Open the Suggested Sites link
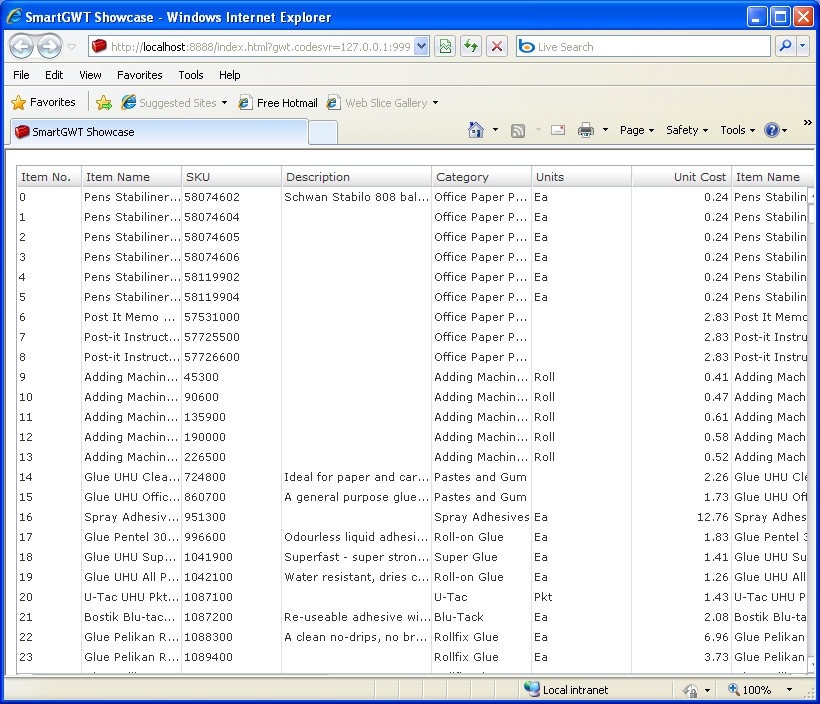 point(174,103)
